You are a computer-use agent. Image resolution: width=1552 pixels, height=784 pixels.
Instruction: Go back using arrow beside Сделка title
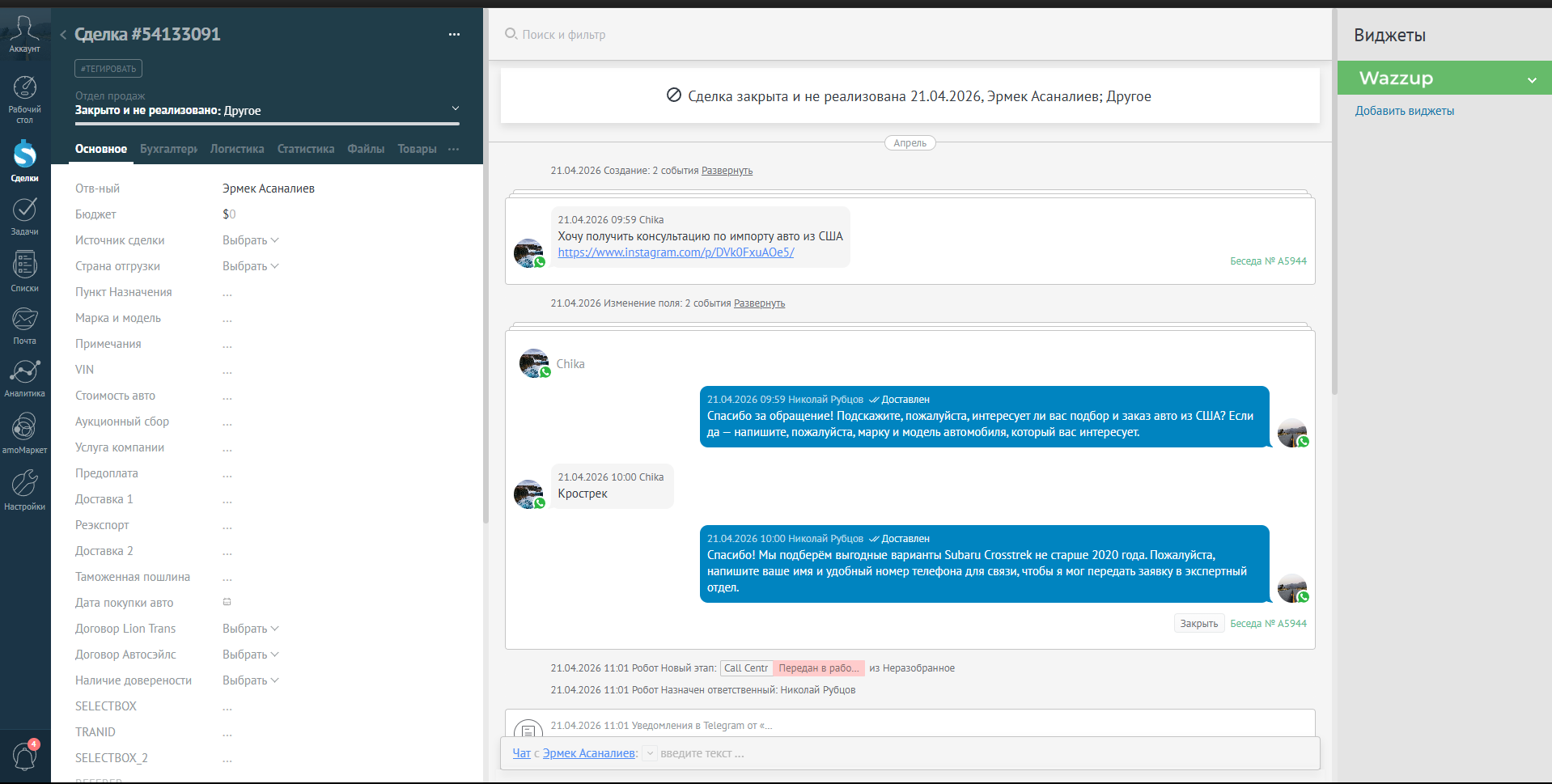63,34
